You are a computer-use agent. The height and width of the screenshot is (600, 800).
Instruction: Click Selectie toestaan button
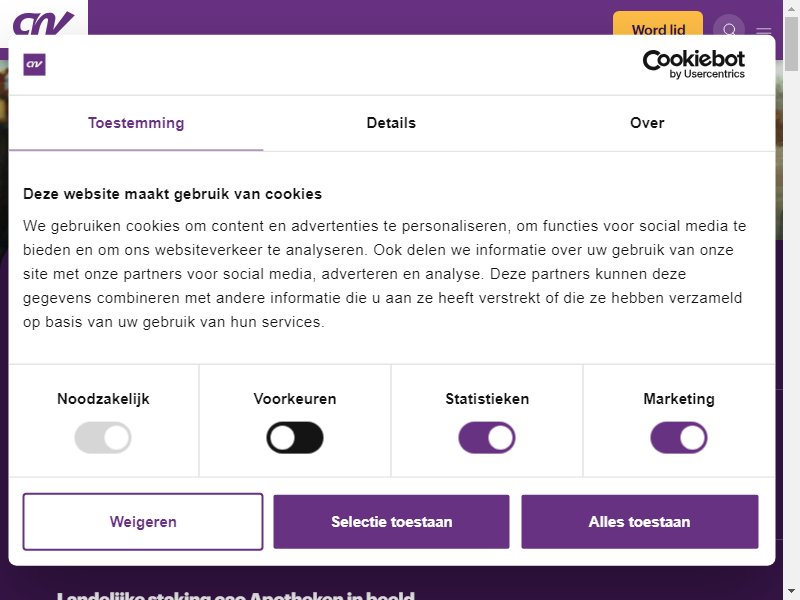click(391, 521)
